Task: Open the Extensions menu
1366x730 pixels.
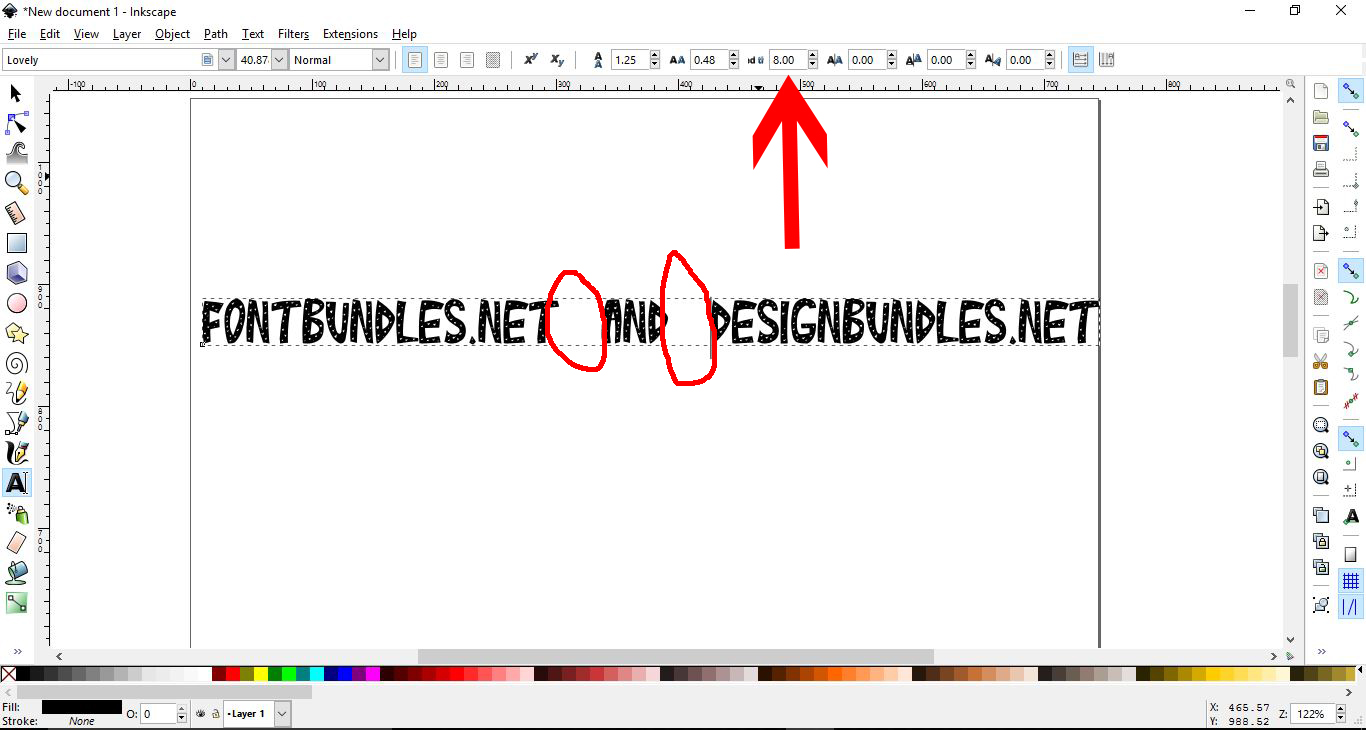Action: [x=350, y=33]
